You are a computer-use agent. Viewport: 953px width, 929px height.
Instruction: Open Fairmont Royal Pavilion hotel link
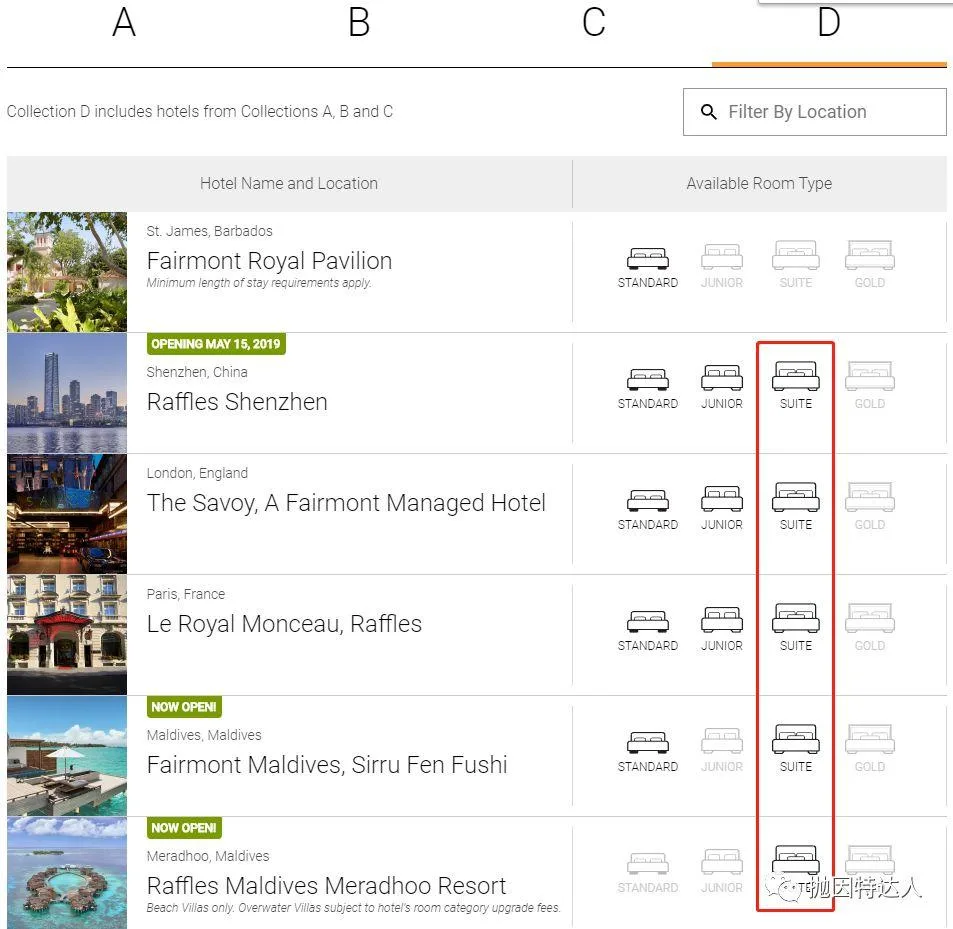click(x=269, y=261)
